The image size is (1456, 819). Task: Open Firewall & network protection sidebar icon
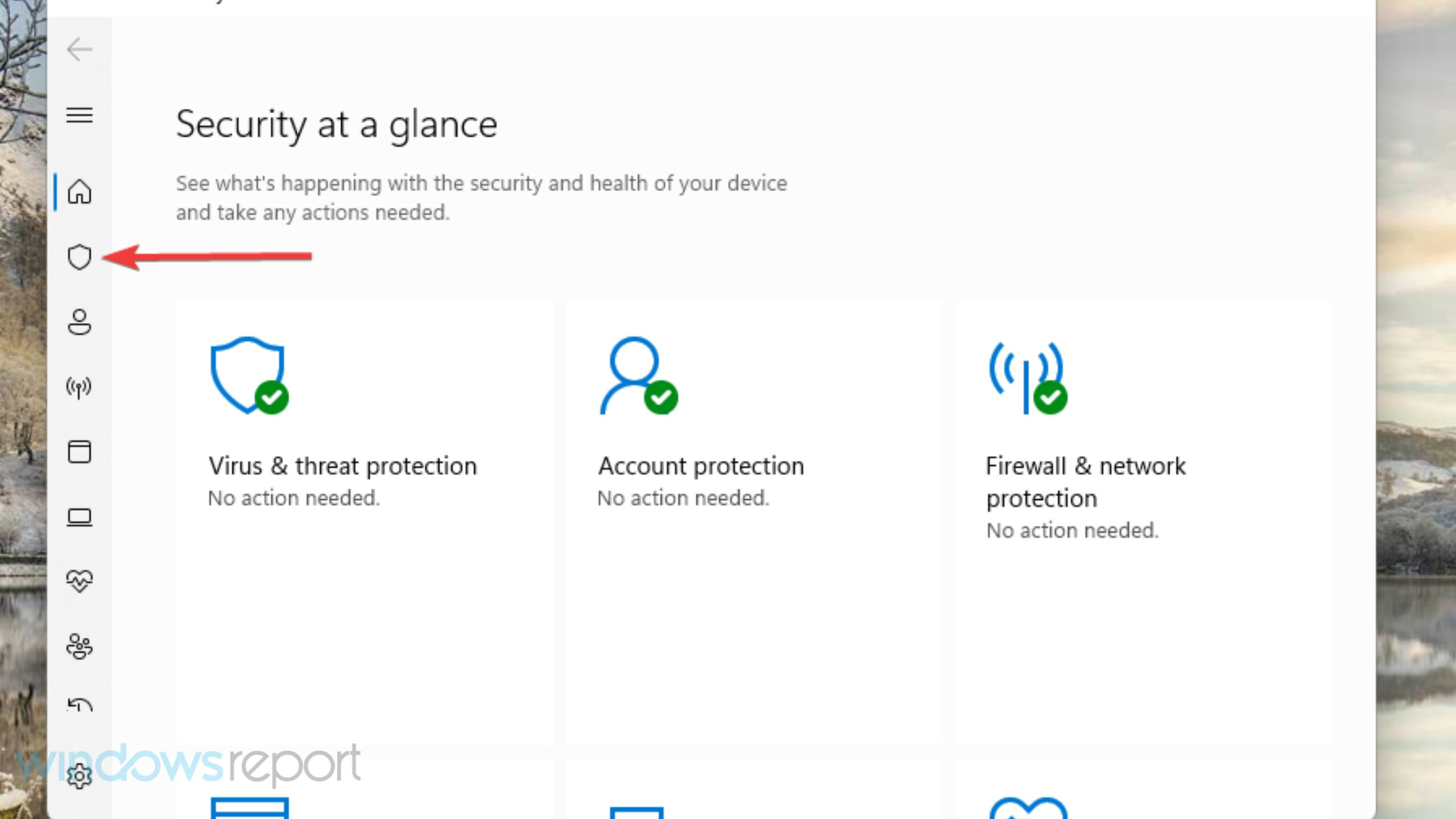pos(79,387)
